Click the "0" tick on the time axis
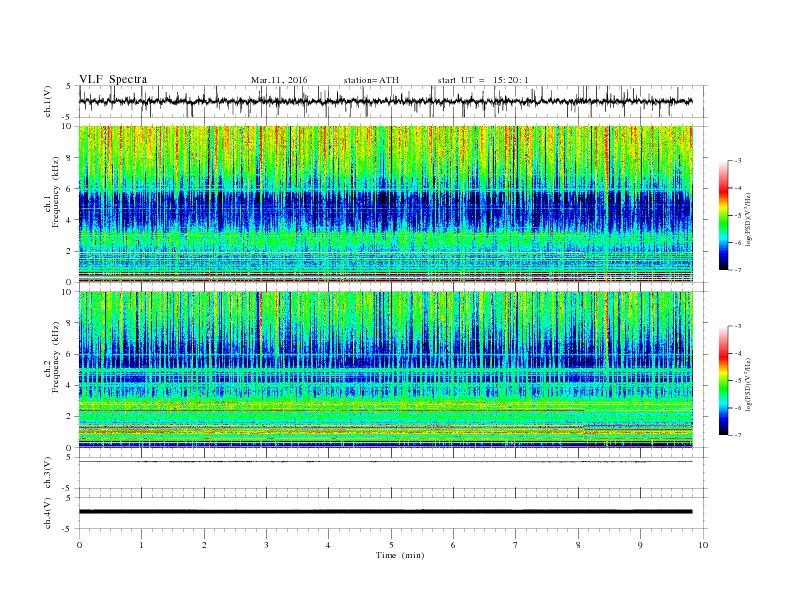792x612 pixels. pos(79,545)
